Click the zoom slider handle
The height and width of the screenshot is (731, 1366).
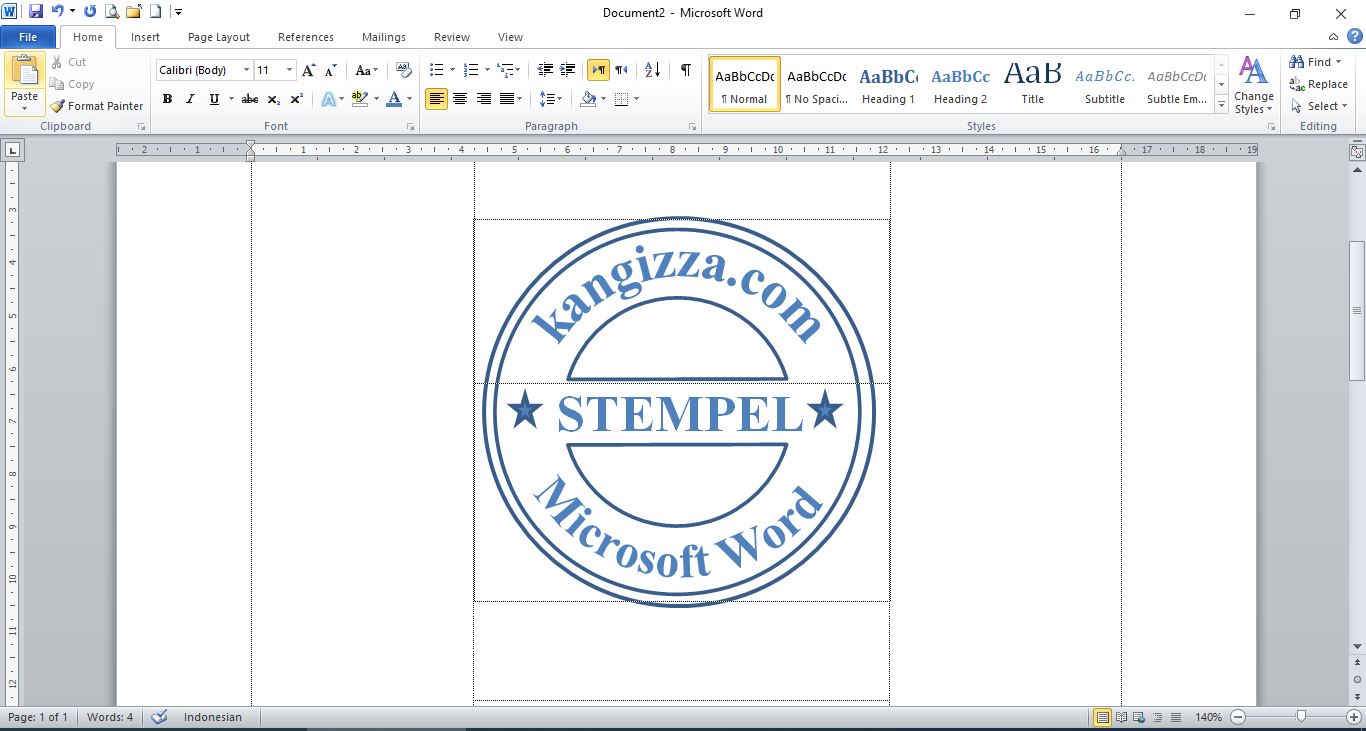[1301, 717]
